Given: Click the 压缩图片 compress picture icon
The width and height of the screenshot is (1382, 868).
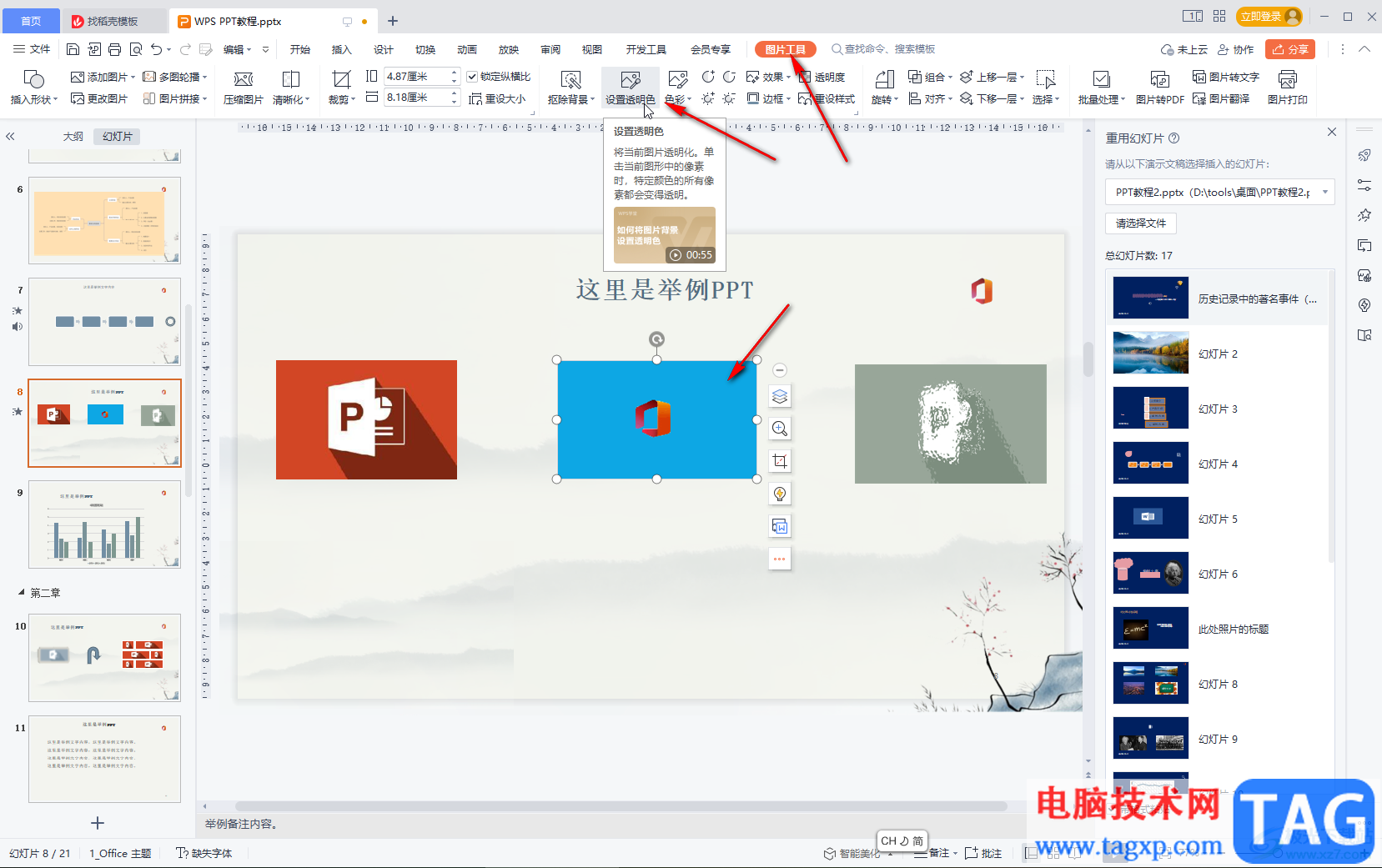Looking at the screenshot, I should (x=244, y=88).
